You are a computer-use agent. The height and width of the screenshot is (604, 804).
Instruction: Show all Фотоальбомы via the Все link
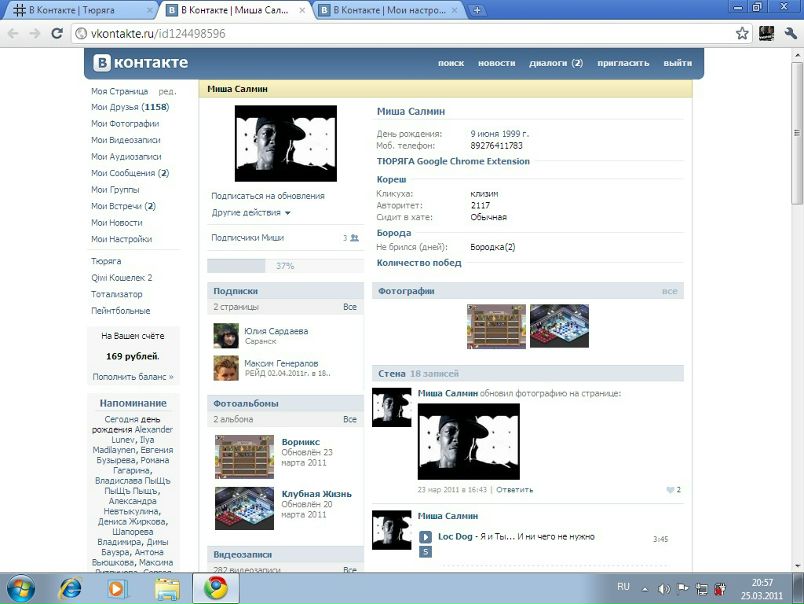[x=349, y=419]
